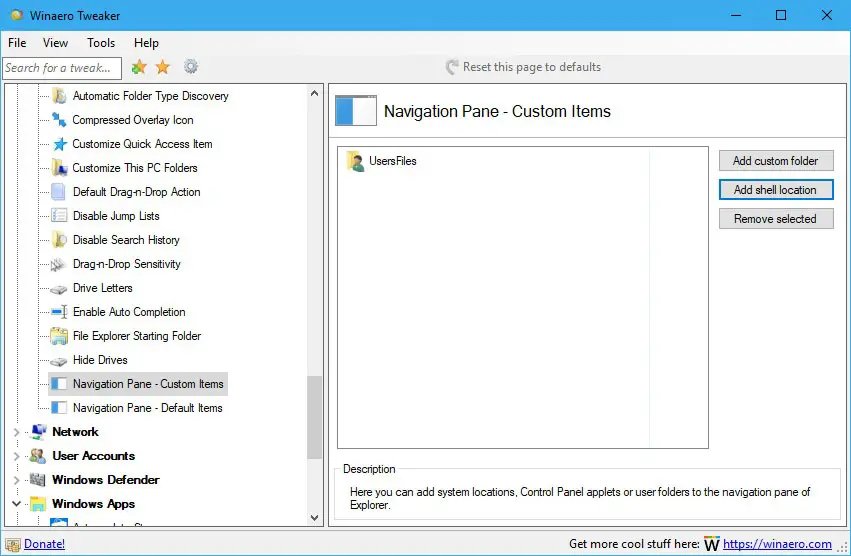
Task: Click the Donate icon in status bar
Action: point(13,544)
